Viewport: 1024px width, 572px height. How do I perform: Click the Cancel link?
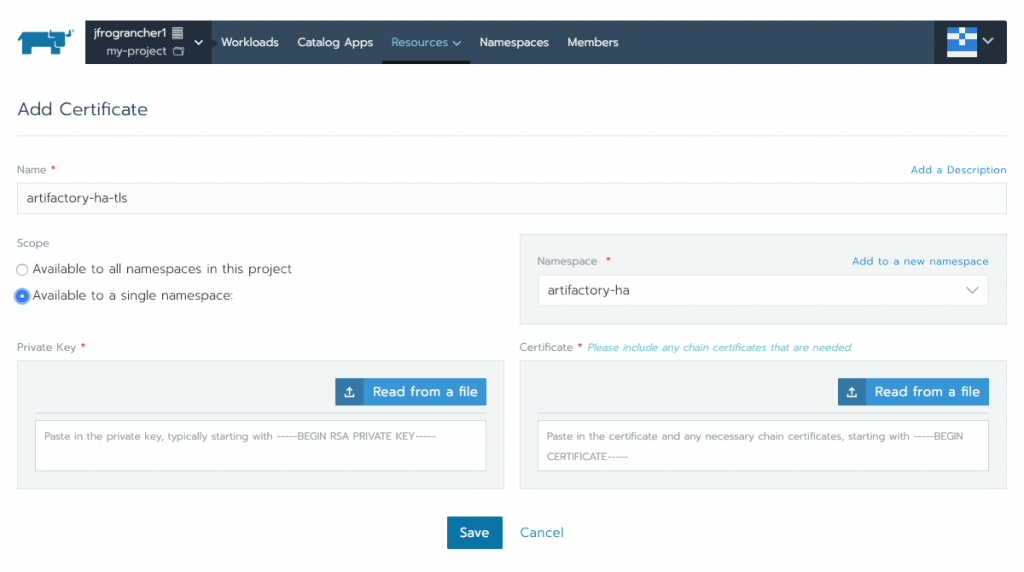pos(542,533)
